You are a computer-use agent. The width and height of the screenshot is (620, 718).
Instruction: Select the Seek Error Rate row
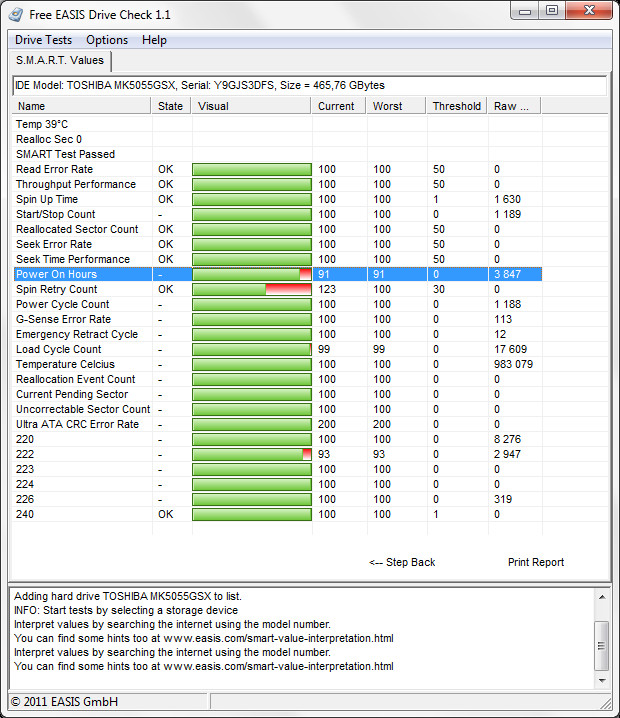277,244
